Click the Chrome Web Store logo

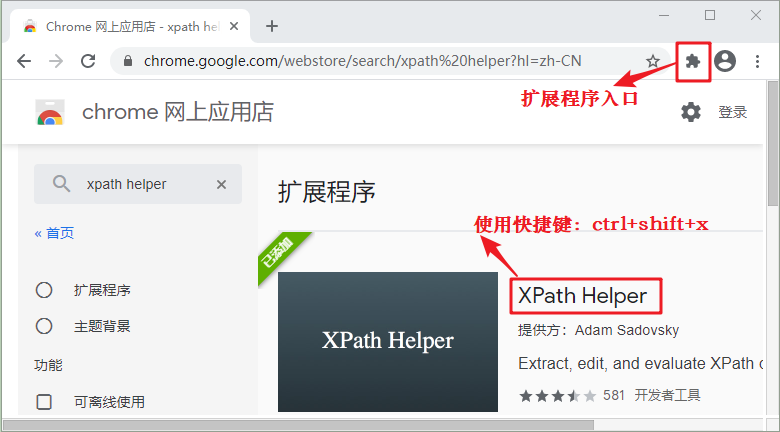50,112
